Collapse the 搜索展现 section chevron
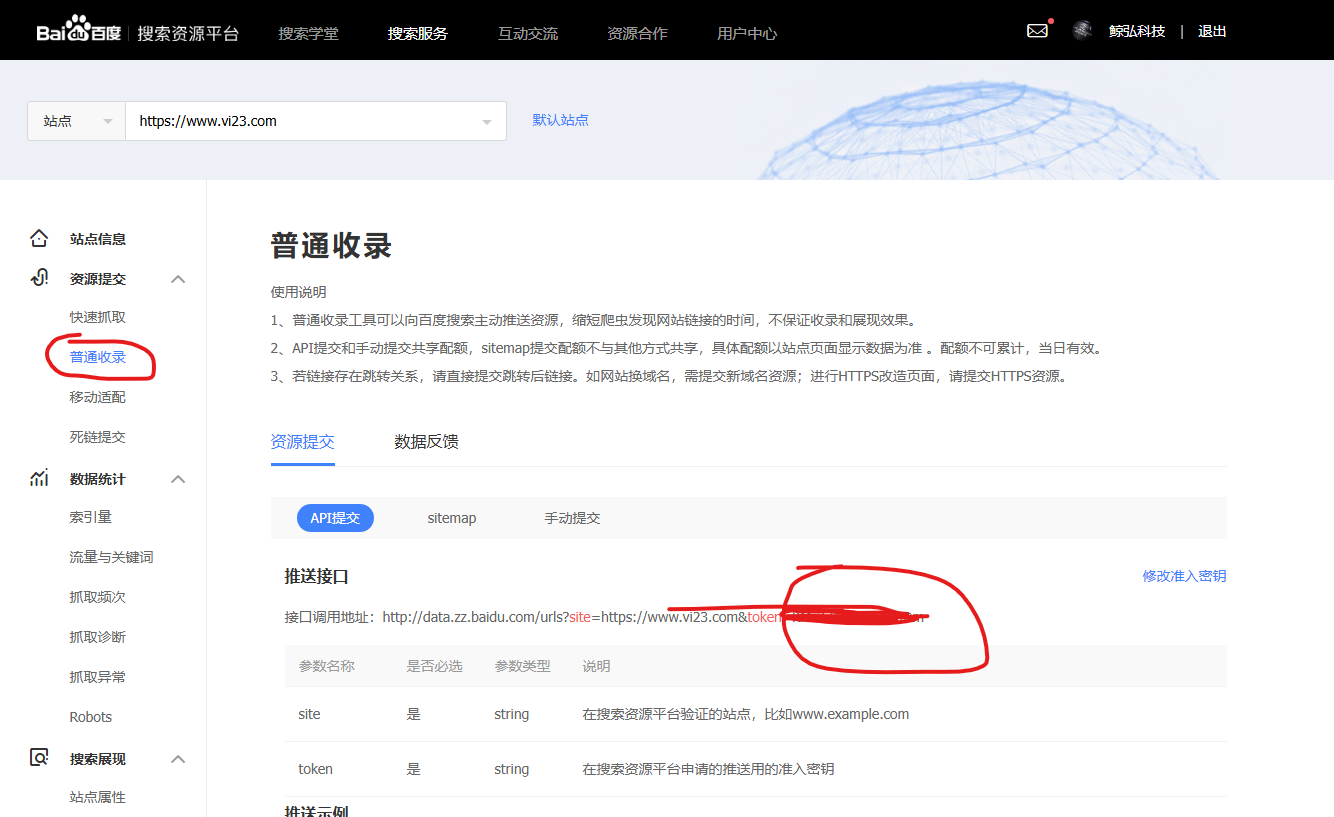The width and height of the screenshot is (1334, 817). coord(178,759)
